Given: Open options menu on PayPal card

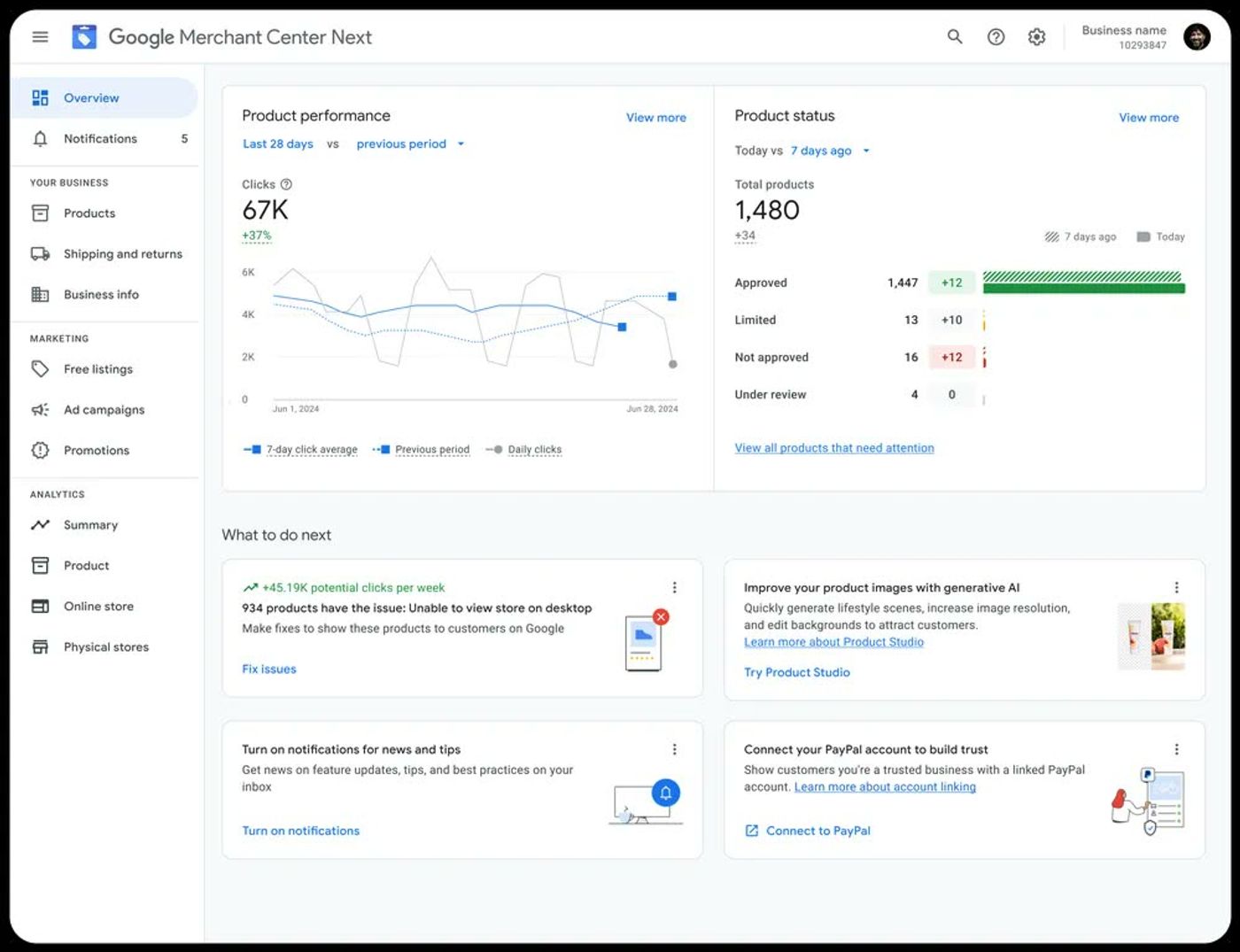Looking at the screenshot, I should [x=1176, y=749].
